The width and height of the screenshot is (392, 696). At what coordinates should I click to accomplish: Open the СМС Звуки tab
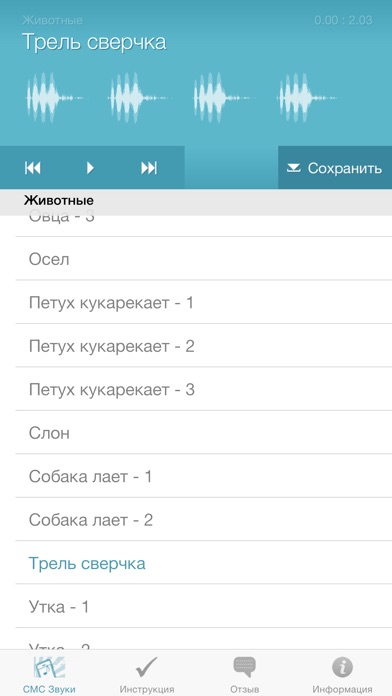pyautogui.click(x=49, y=674)
